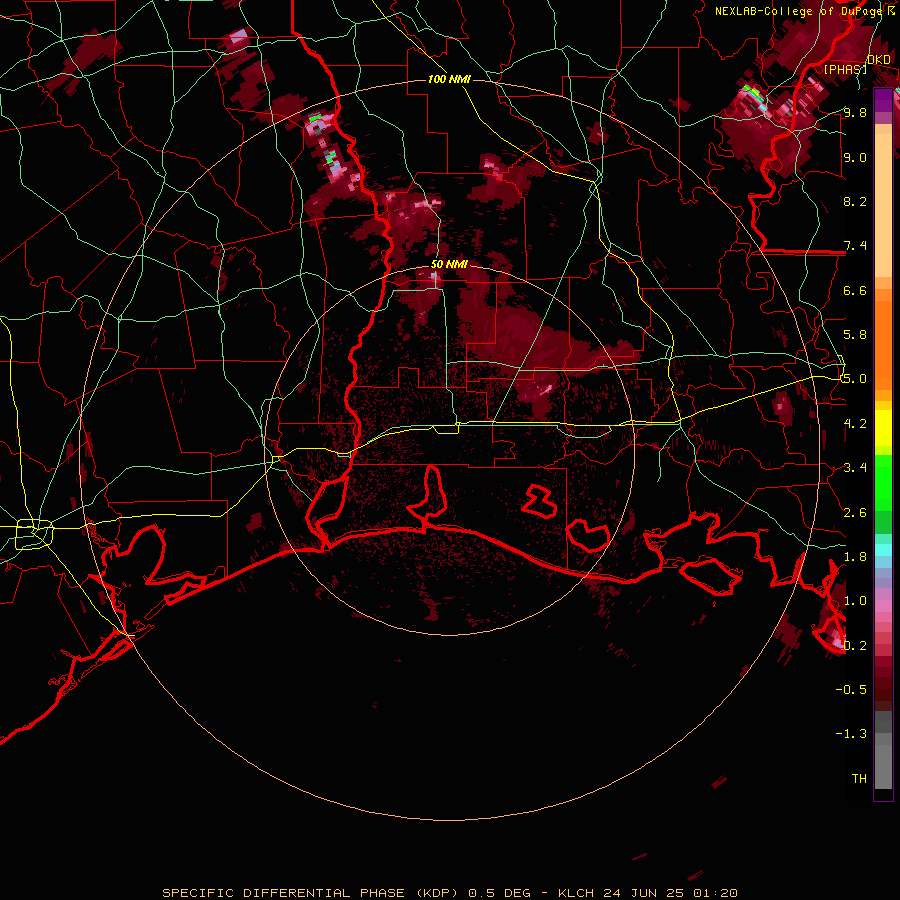Click the 100 NMI range ring label
The width and height of the screenshot is (900, 900).
coord(449,79)
